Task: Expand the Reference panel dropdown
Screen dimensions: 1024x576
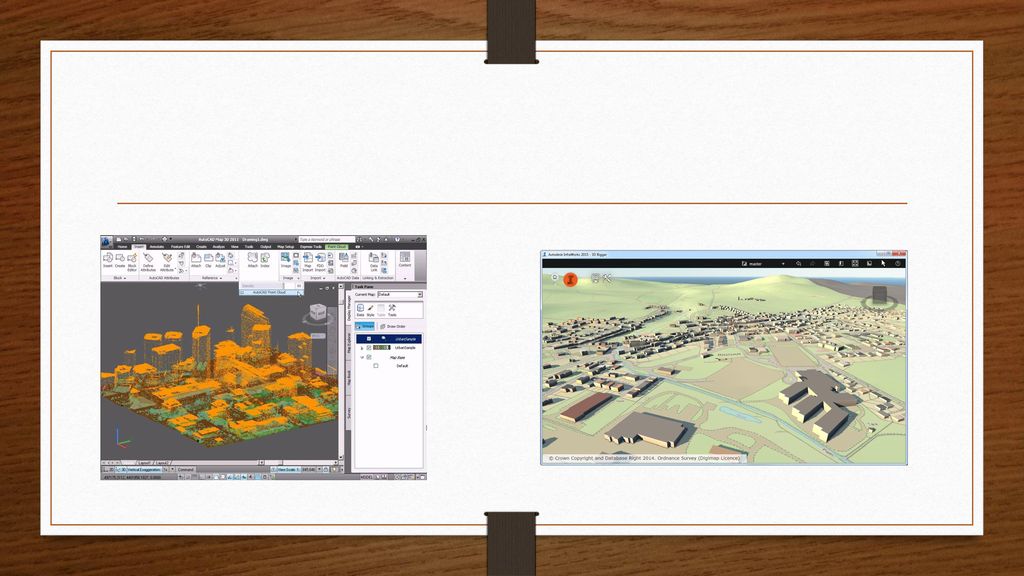Action: pos(221,278)
